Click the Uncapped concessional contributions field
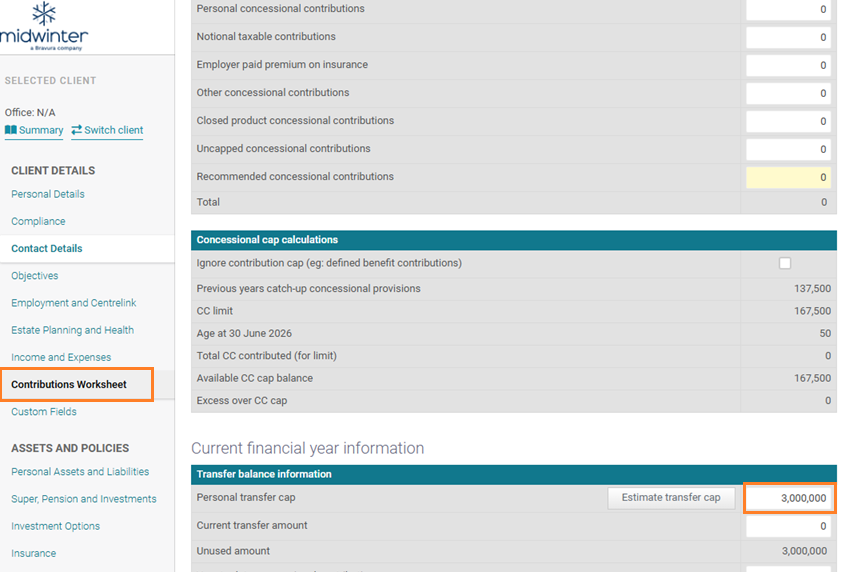Viewport: 845px width, 572px height. [789, 149]
